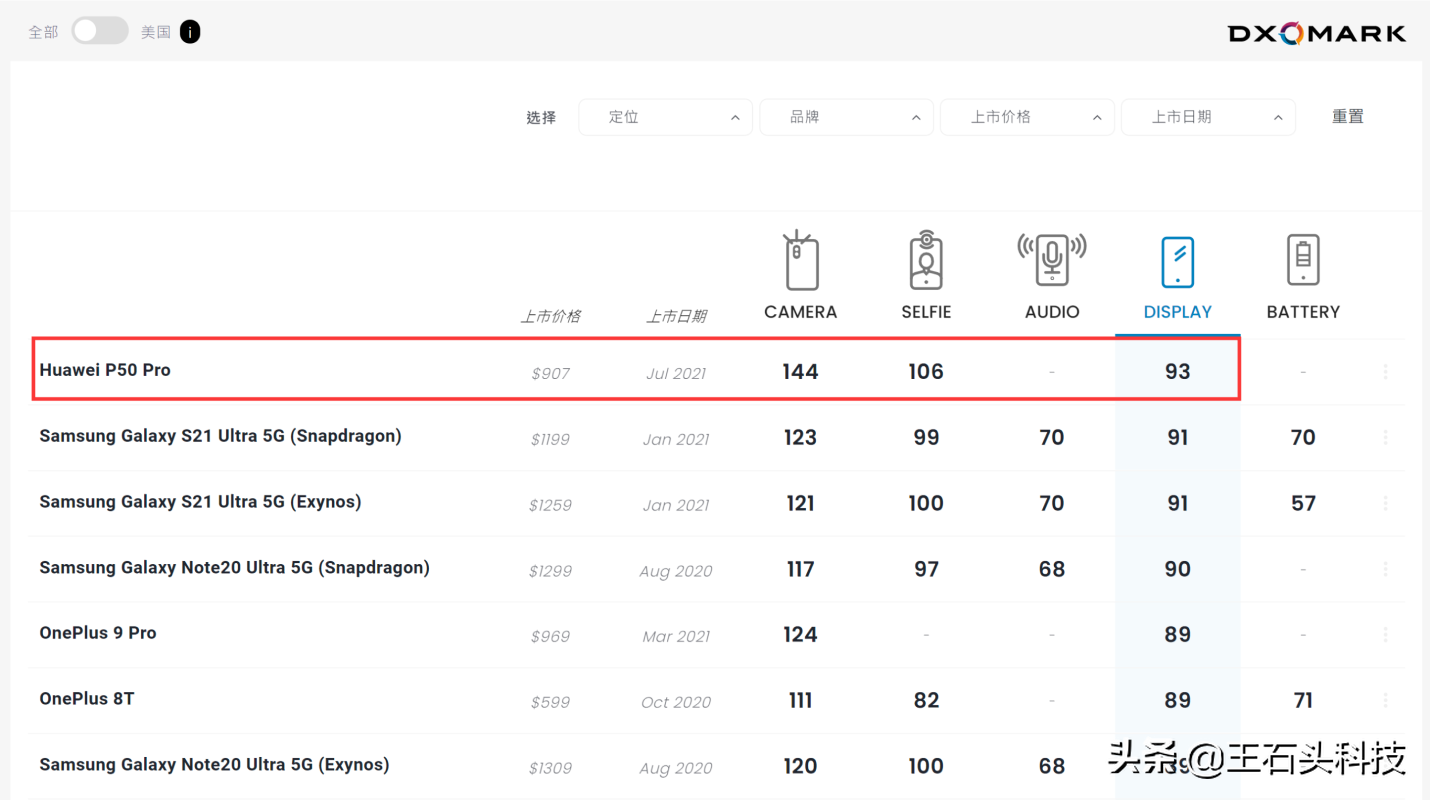This screenshot has height=800, width=1430.
Task: Click S21 Ultra Snapdragon battery score 70
Action: pyautogui.click(x=1303, y=438)
